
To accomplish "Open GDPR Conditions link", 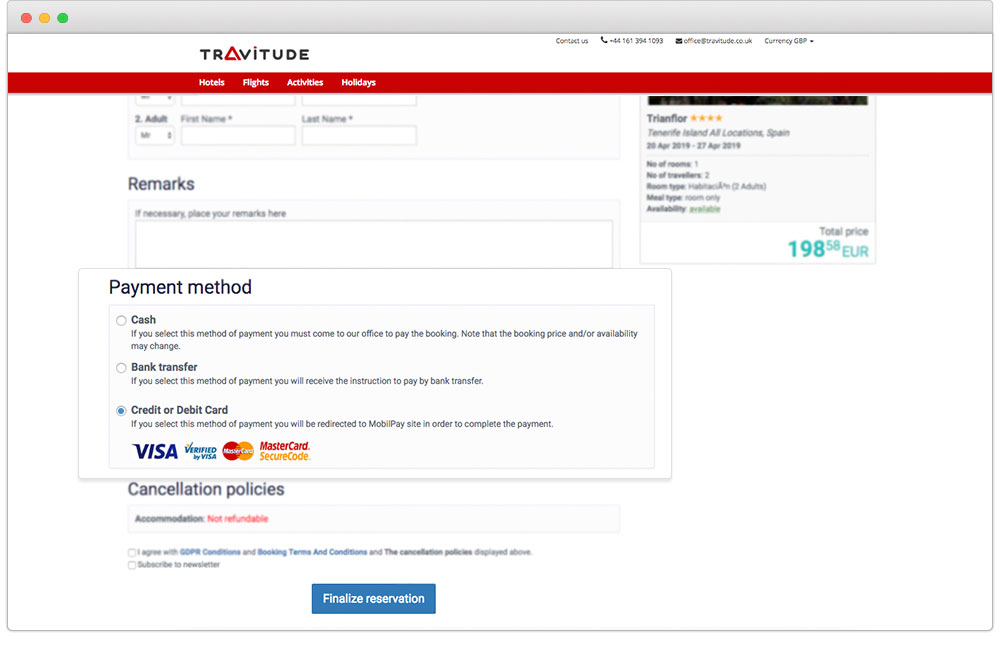I will pyautogui.click(x=210, y=552).
